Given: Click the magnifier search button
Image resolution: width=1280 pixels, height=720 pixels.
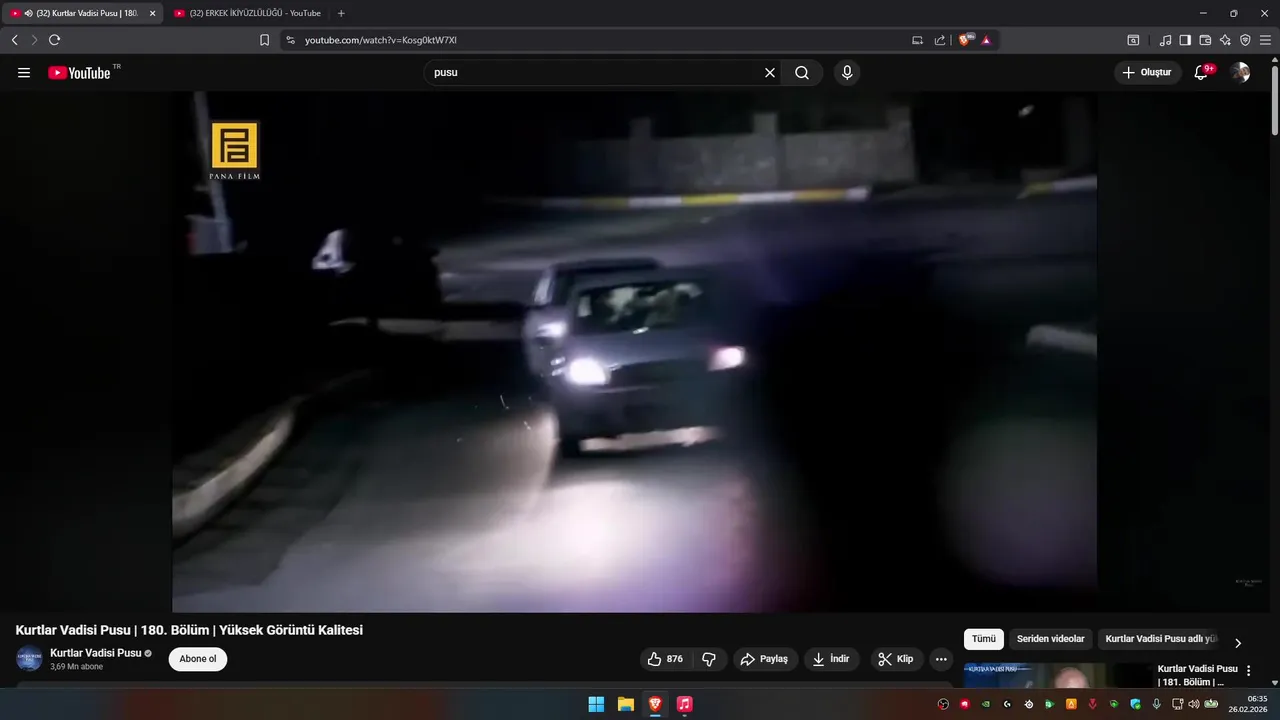Looking at the screenshot, I should coord(802,73).
